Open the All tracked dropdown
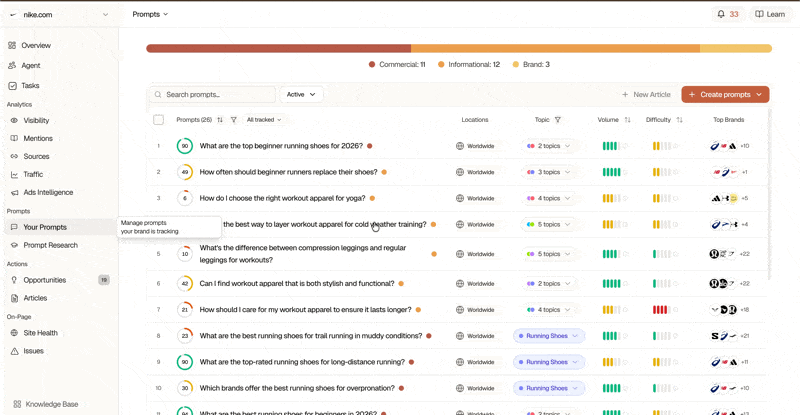The image size is (800, 415). 264,120
